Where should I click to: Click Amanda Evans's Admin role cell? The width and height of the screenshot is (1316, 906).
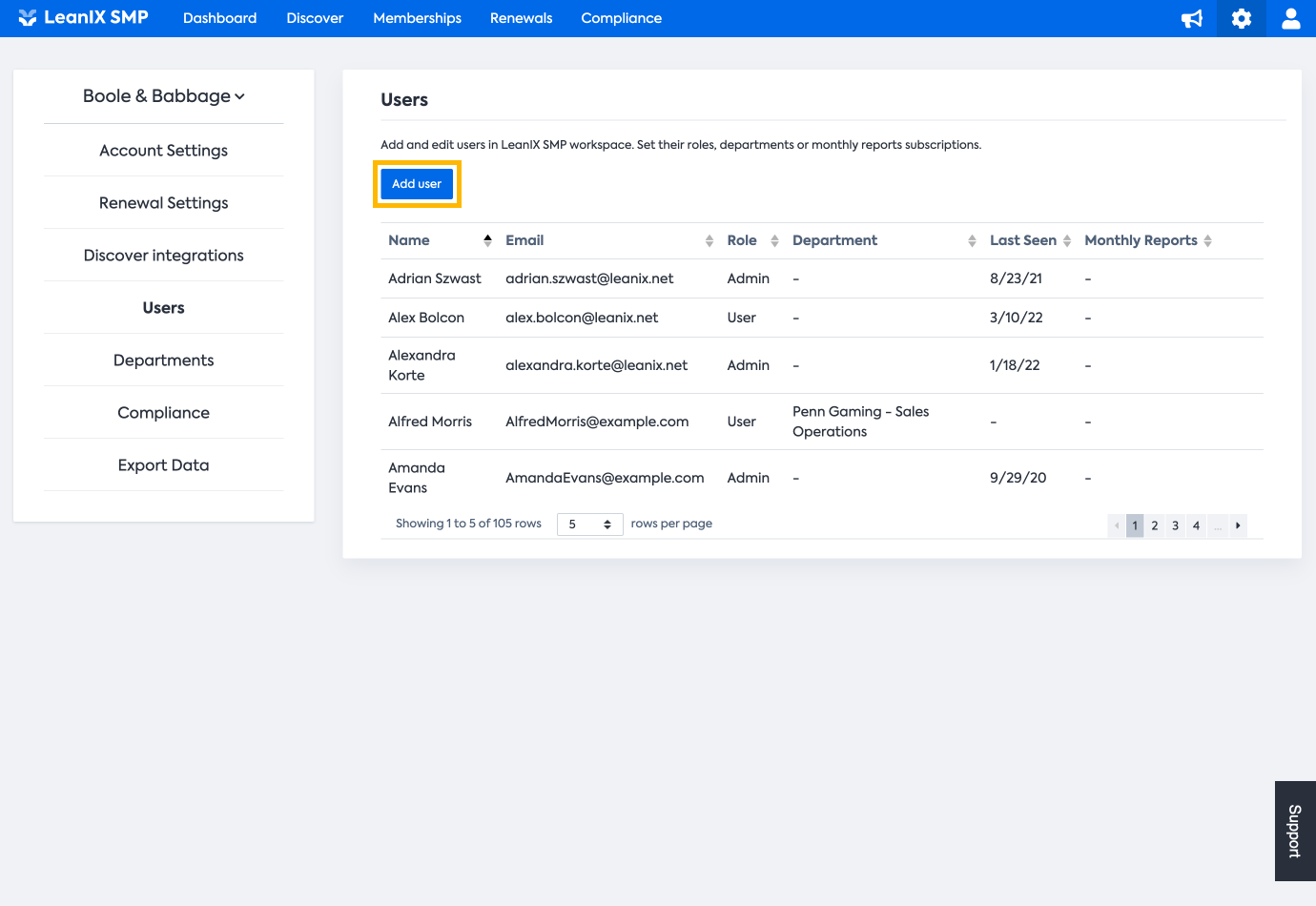pos(749,478)
